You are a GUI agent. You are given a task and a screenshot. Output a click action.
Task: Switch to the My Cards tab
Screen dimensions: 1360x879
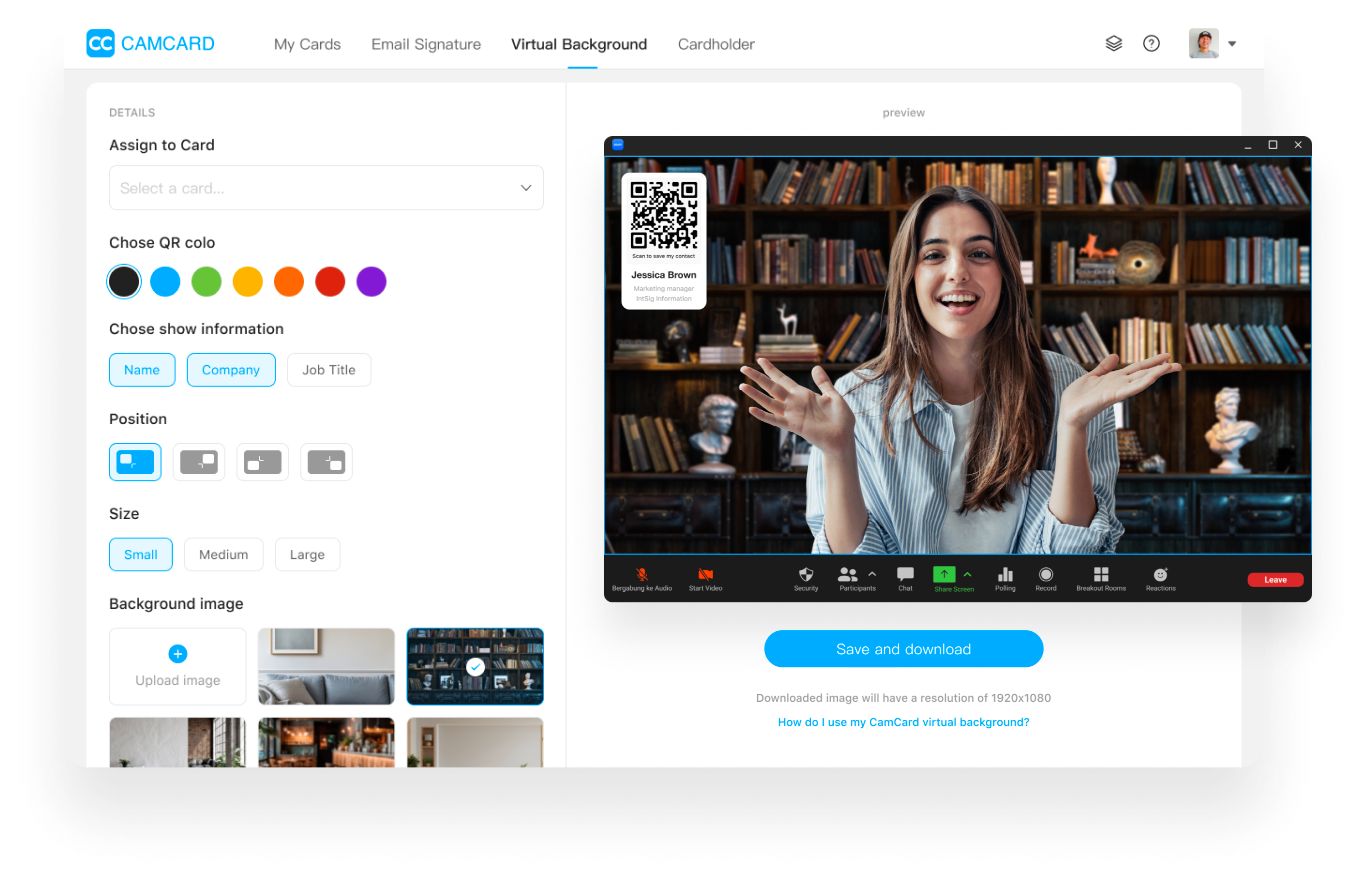pyautogui.click(x=307, y=44)
